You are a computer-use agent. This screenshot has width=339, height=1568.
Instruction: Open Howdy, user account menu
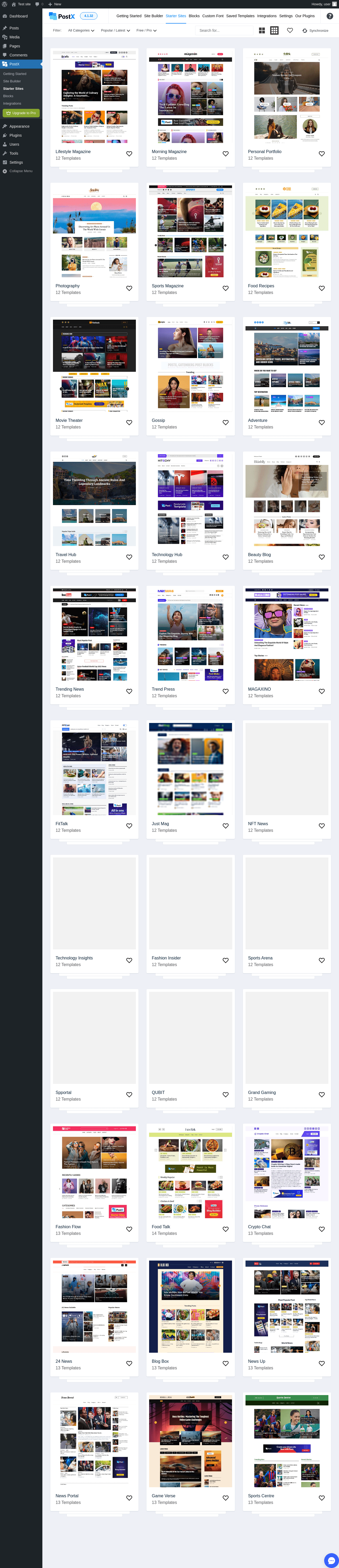[x=324, y=4]
